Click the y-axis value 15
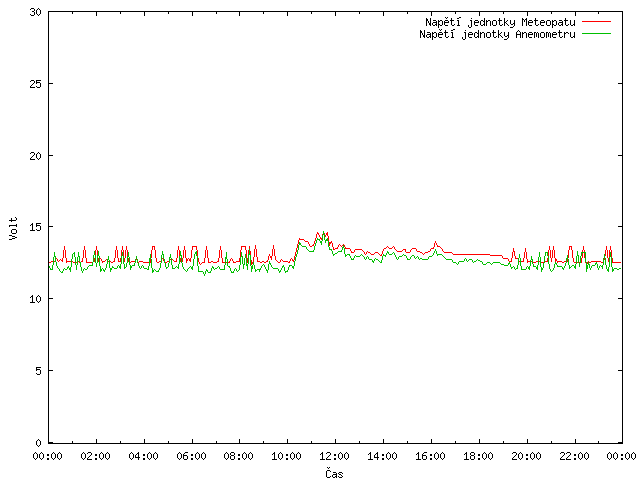This screenshot has width=640, height=480. [x=36, y=227]
